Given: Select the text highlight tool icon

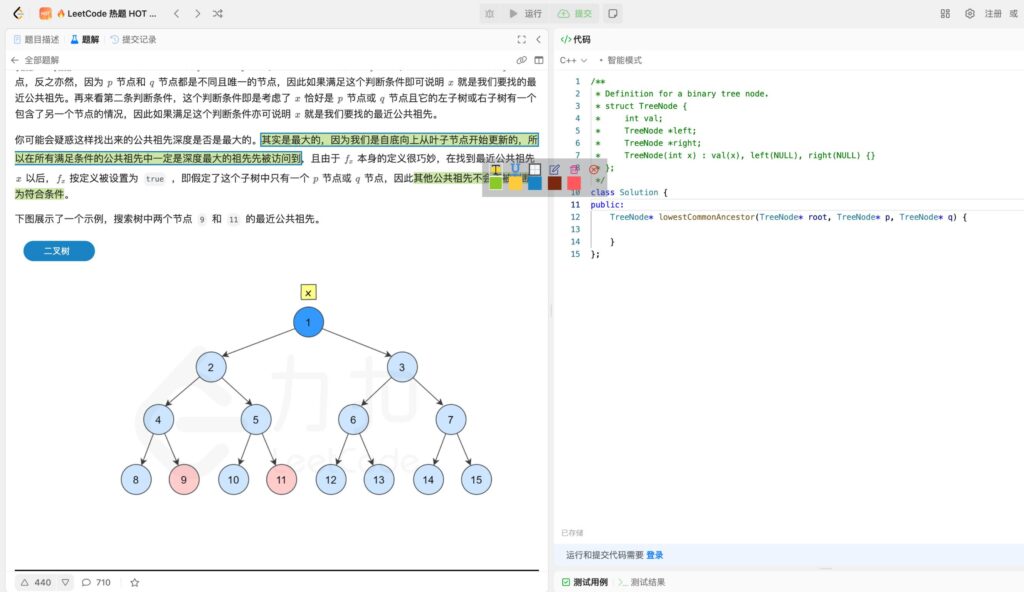Looking at the screenshot, I should [496, 170].
